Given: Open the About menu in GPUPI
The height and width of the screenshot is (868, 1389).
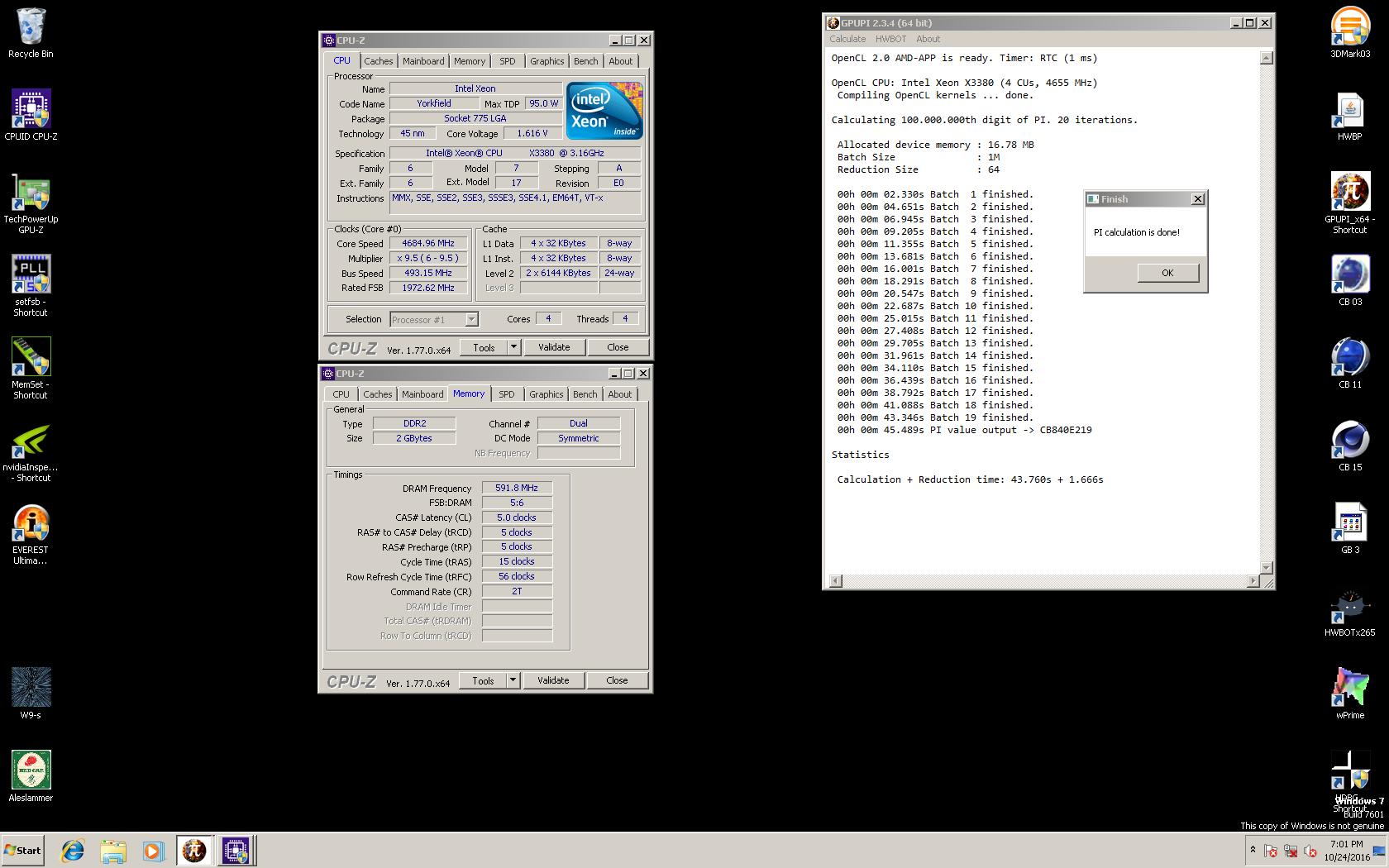Looking at the screenshot, I should (928, 39).
